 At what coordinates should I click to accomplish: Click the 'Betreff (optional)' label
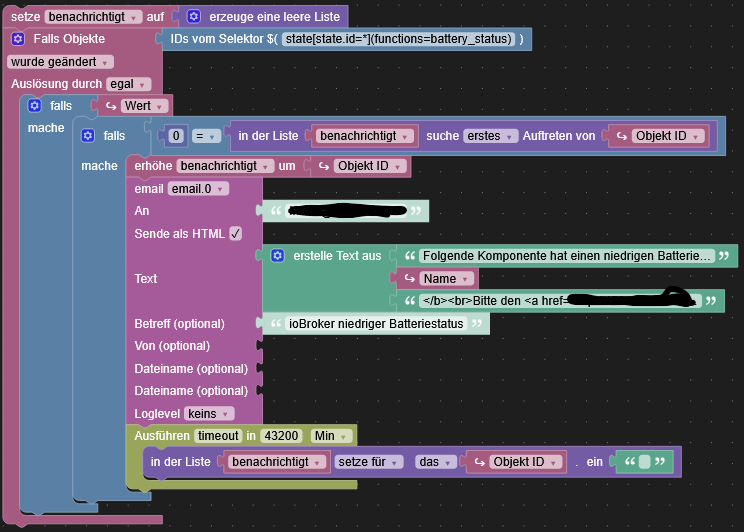pos(179,324)
